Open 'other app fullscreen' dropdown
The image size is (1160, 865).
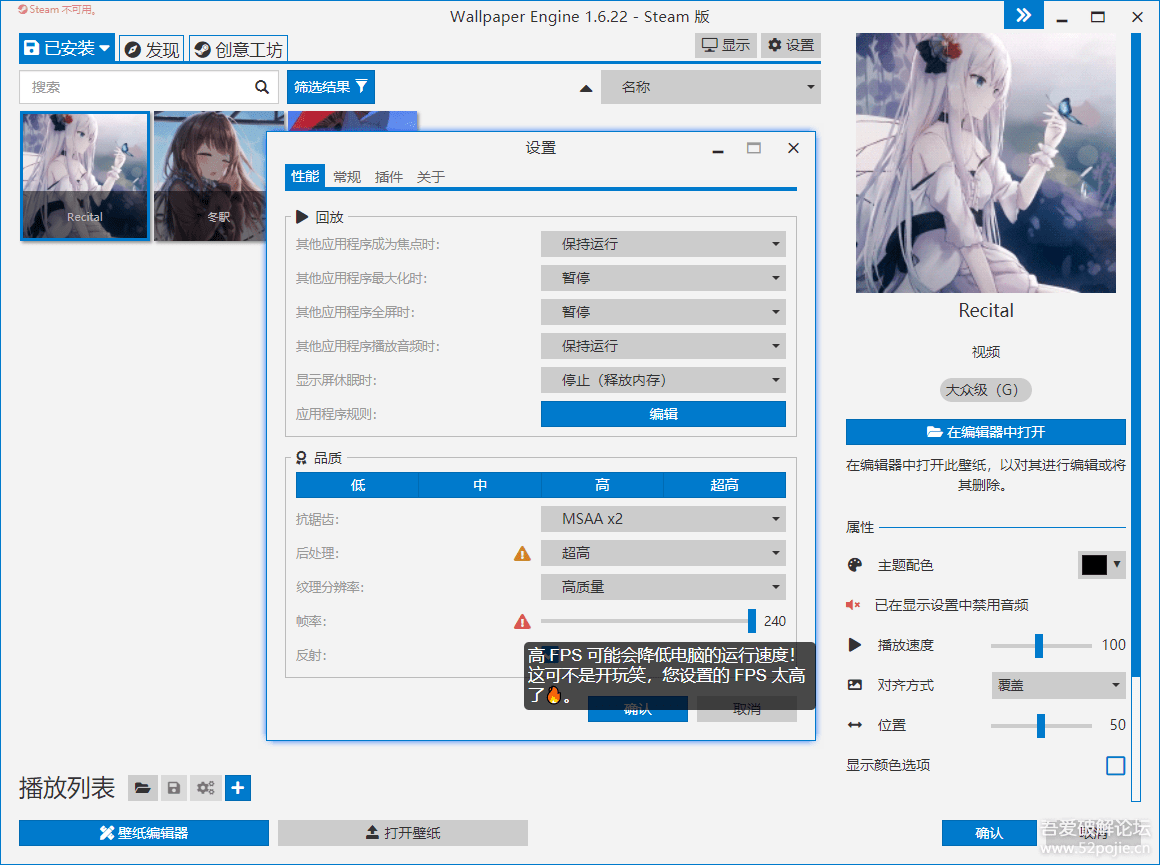(x=663, y=312)
